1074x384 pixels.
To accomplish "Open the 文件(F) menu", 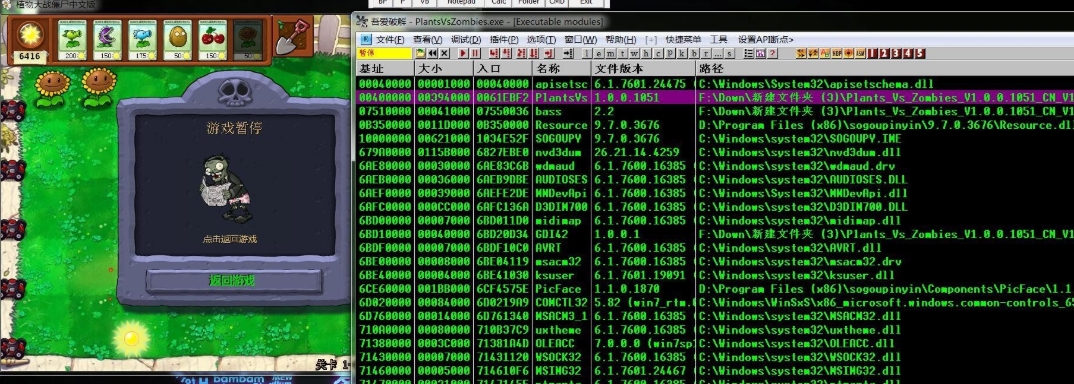I will 390,40.
